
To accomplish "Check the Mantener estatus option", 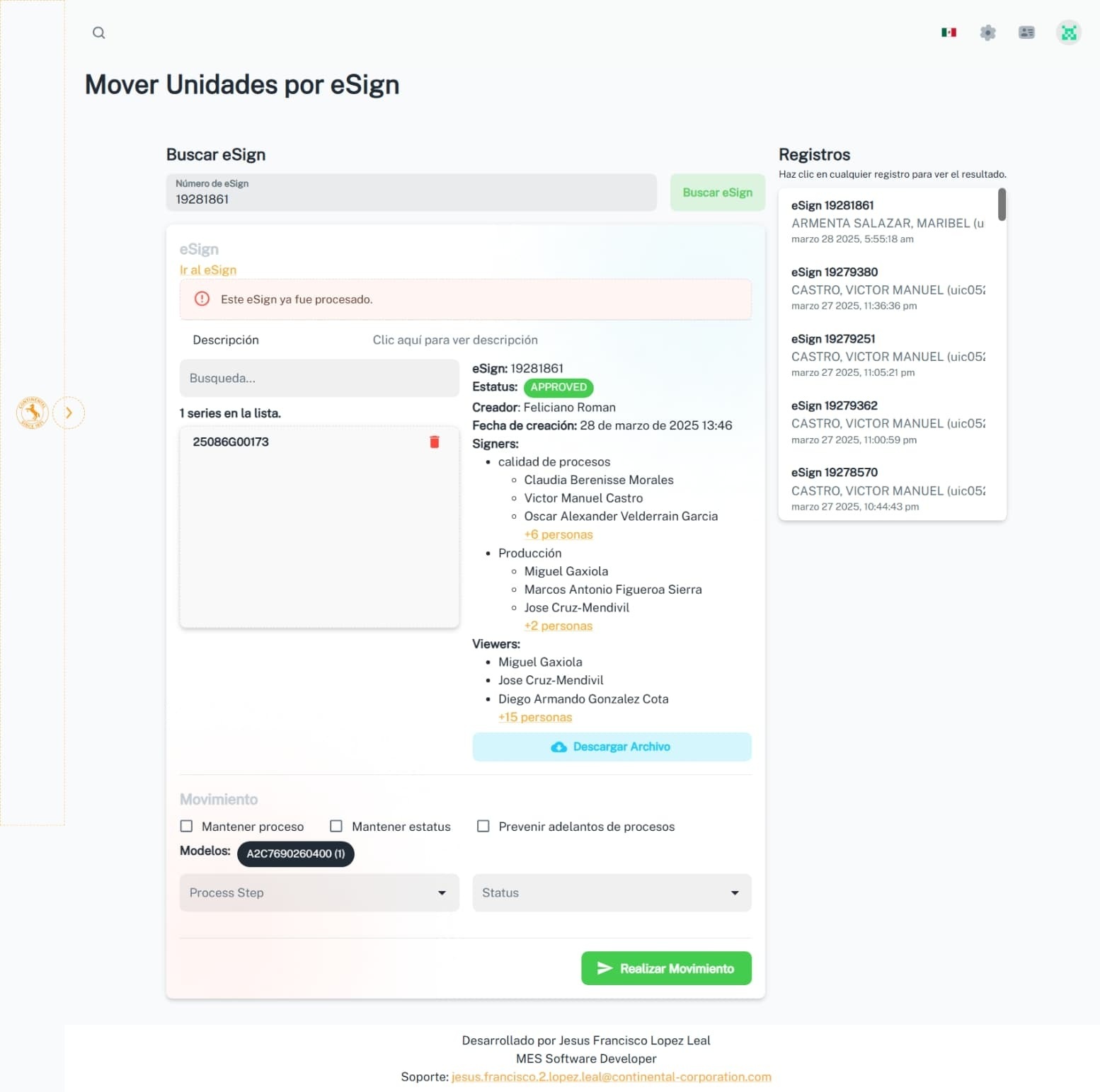I will [336, 826].
